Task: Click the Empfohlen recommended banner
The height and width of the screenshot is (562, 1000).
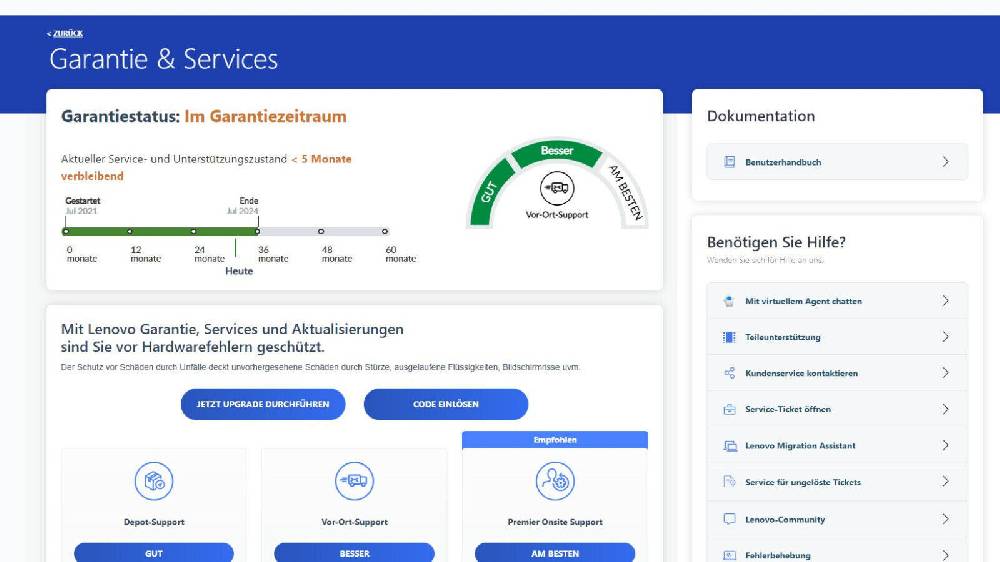Action: pyautogui.click(x=555, y=440)
